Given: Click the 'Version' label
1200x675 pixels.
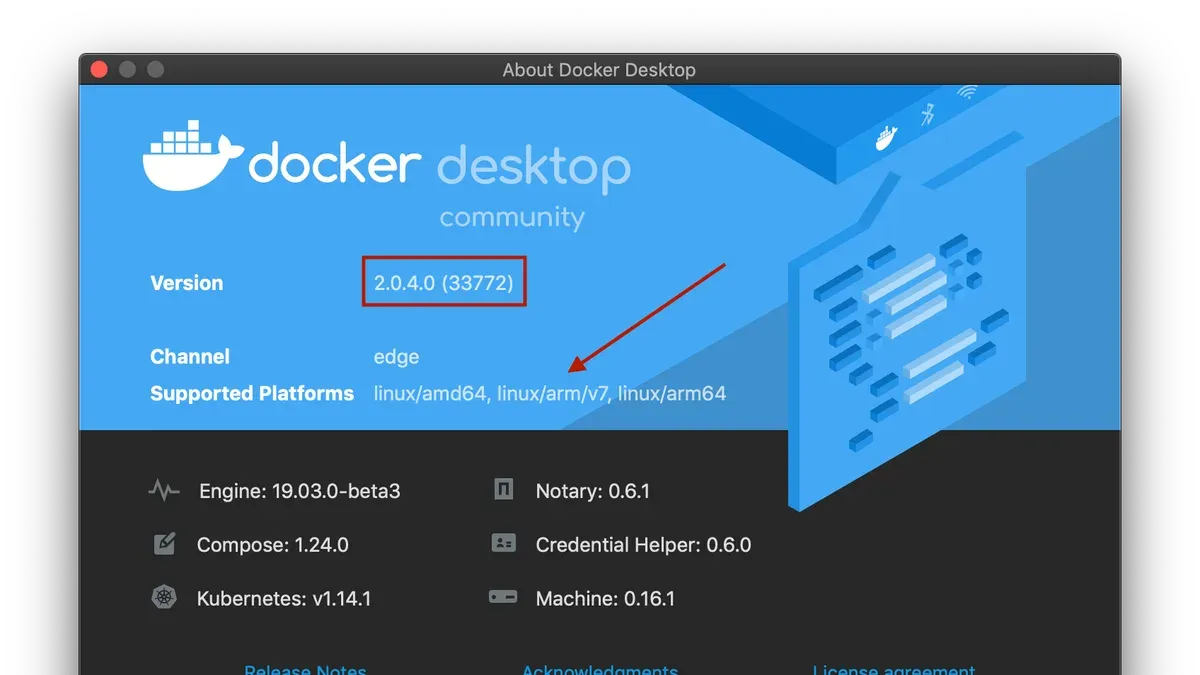Looking at the screenshot, I should pos(187,283).
